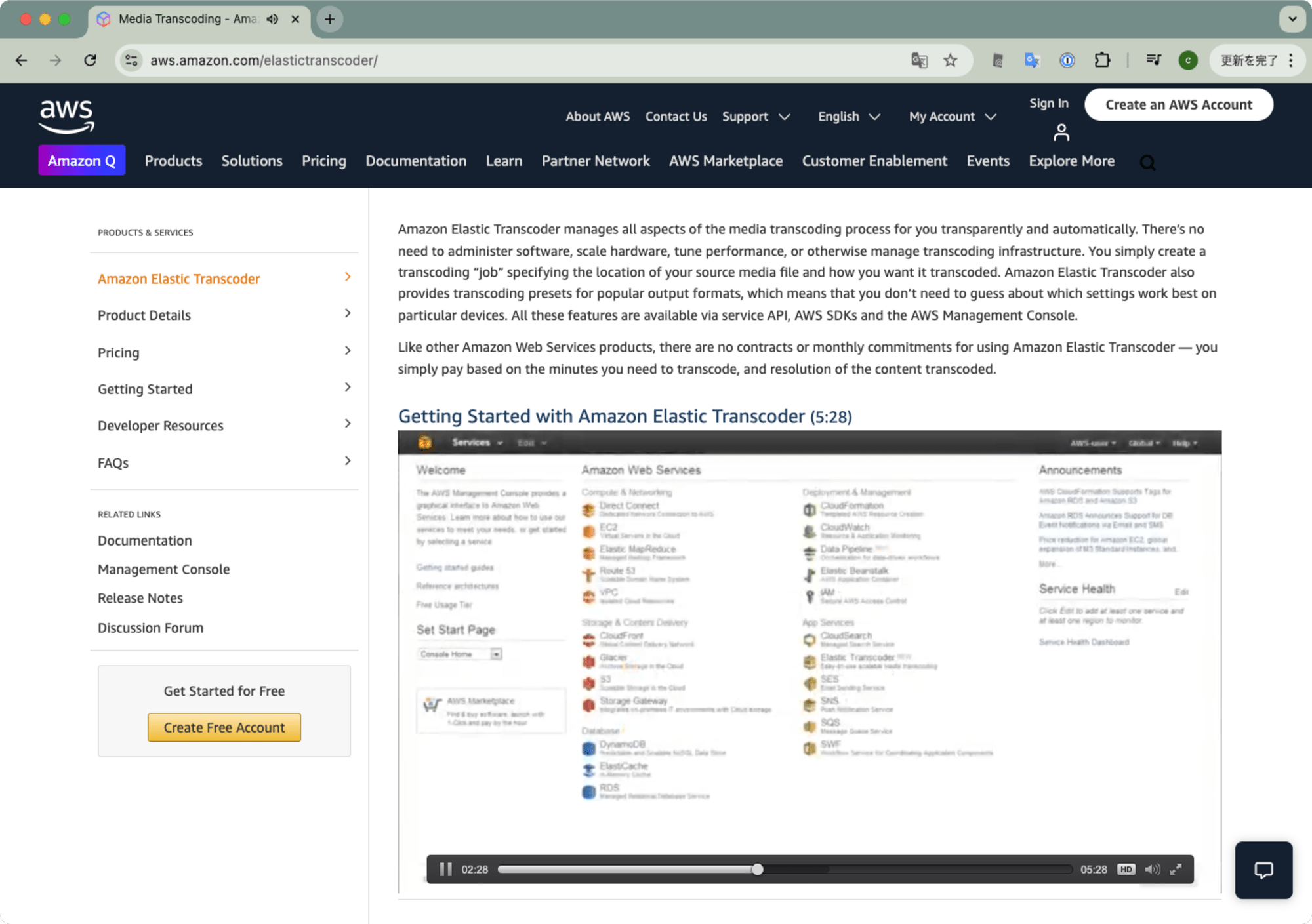
Task: Toggle HD video quality
Action: 1126,870
